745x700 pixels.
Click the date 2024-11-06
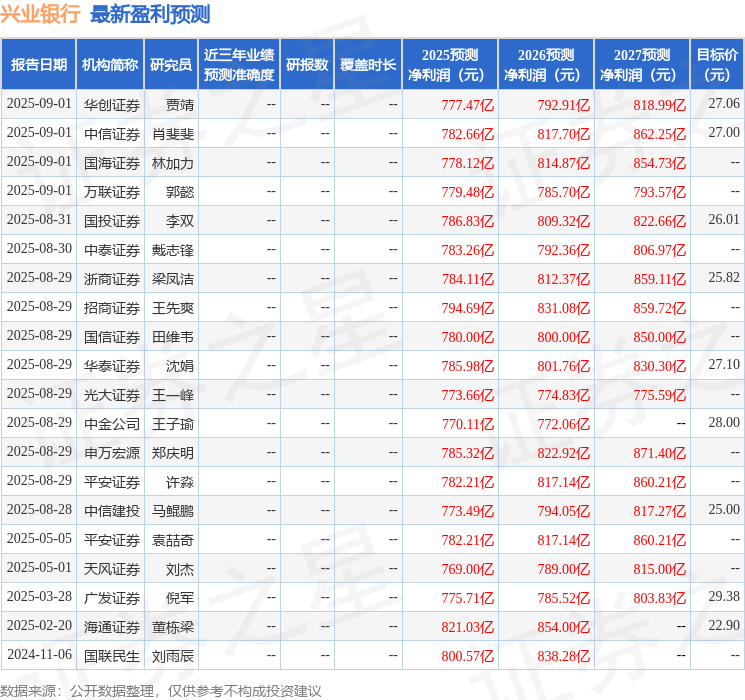point(39,654)
